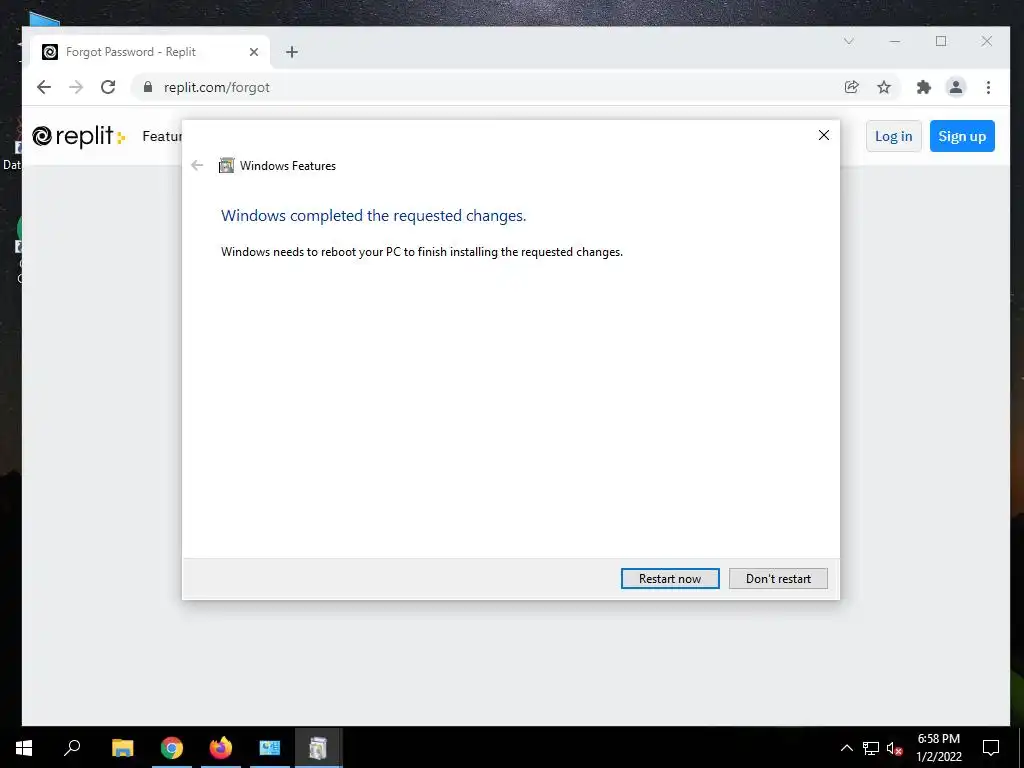Click the Restart now button

pyautogui.click(x=670, y=579)
